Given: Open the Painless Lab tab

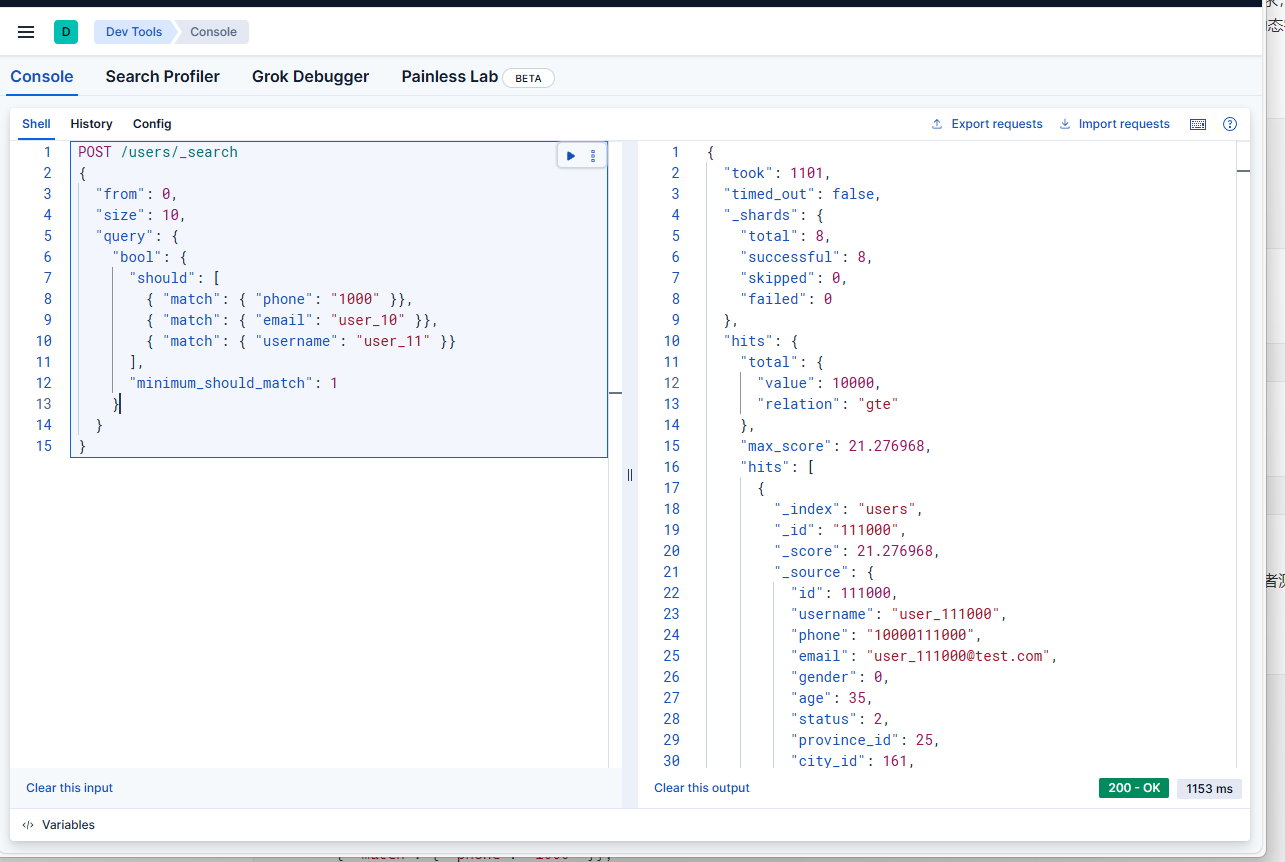Looking at the screenshot, I should (x=450, y=77).
